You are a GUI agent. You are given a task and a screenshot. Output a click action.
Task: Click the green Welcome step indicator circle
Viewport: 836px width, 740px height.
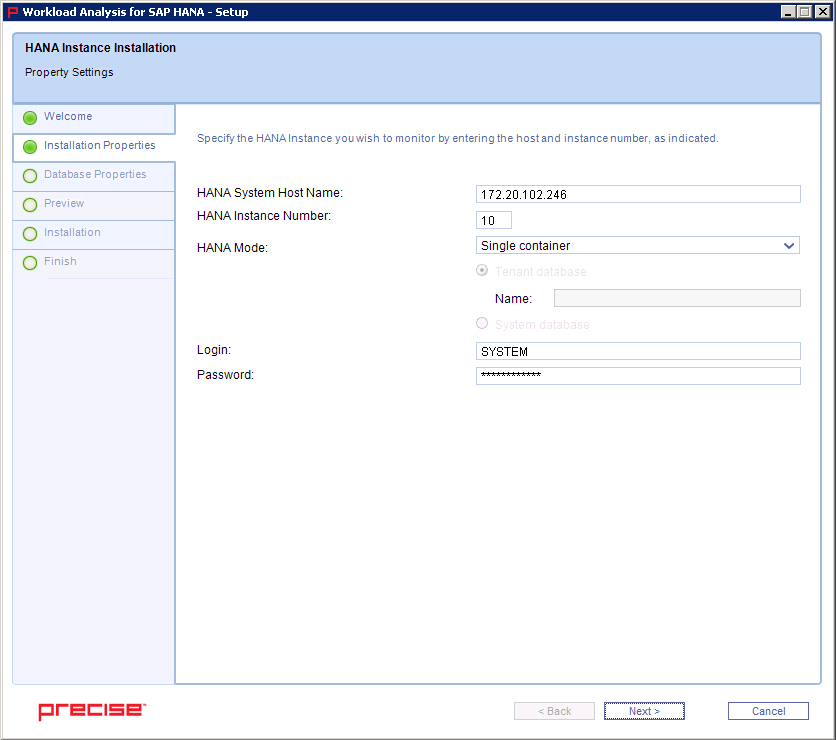point(30,118)
